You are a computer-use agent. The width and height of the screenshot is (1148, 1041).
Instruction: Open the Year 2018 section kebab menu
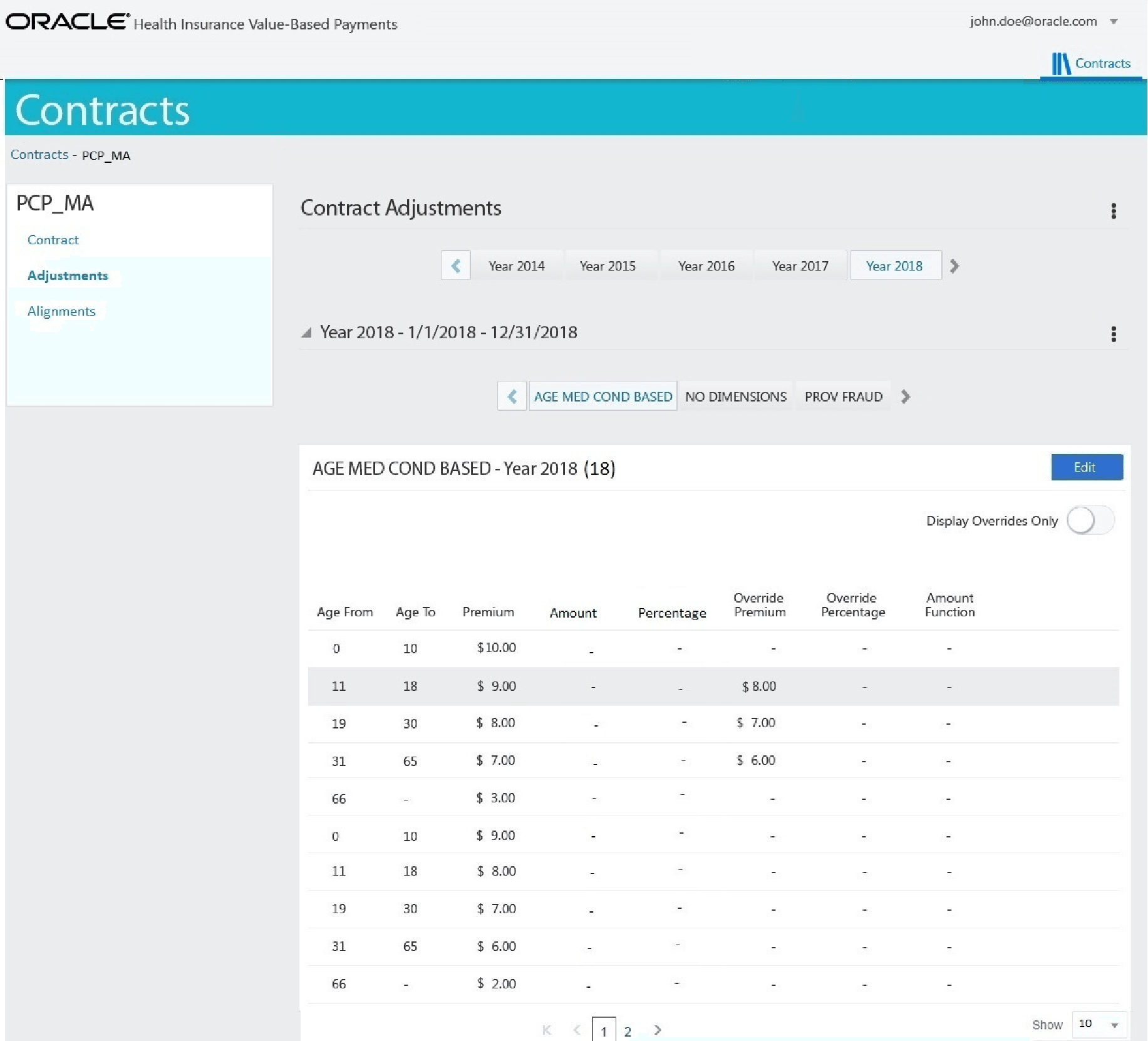[1113, 334]
